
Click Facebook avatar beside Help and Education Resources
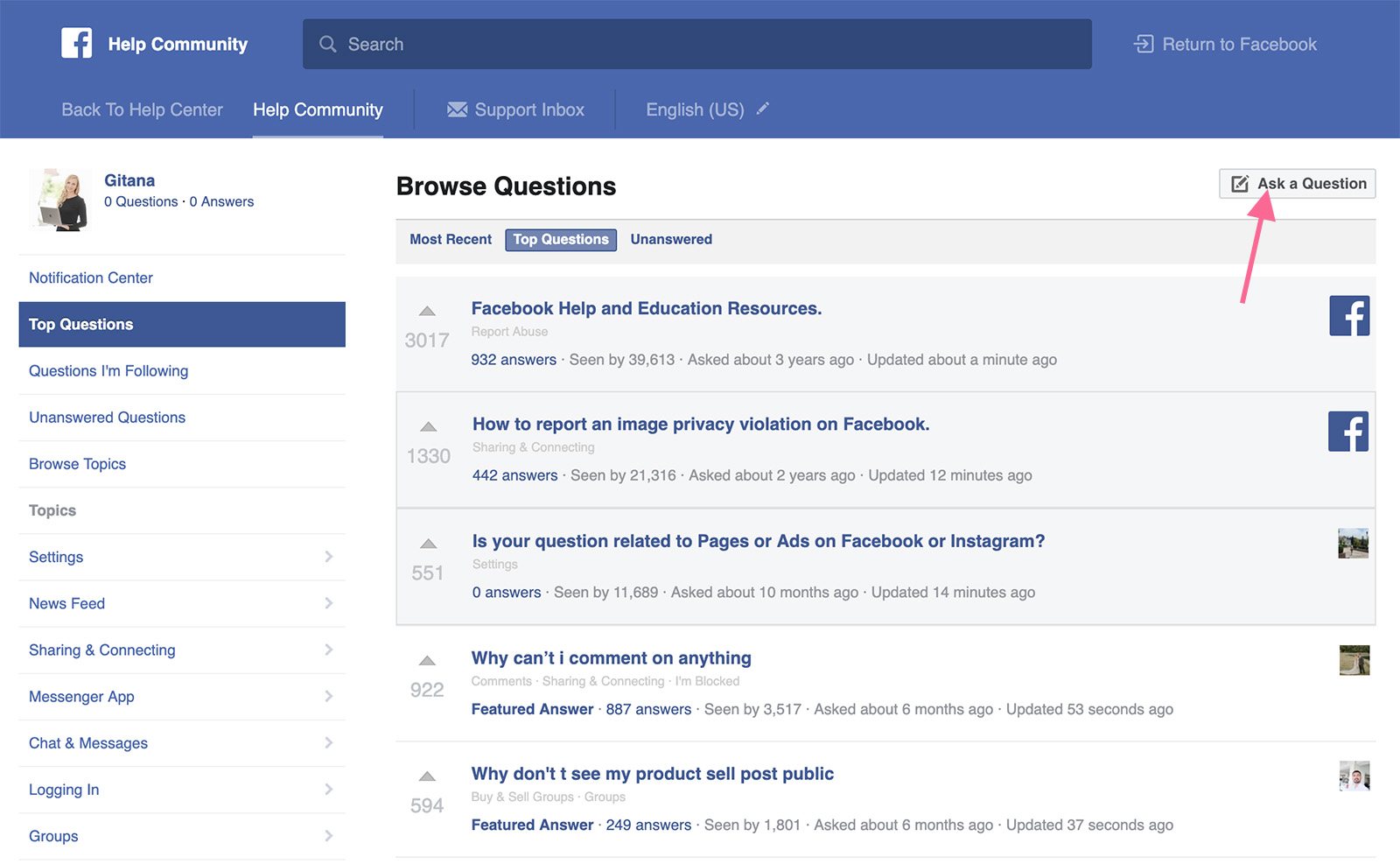coord(1349,315)
